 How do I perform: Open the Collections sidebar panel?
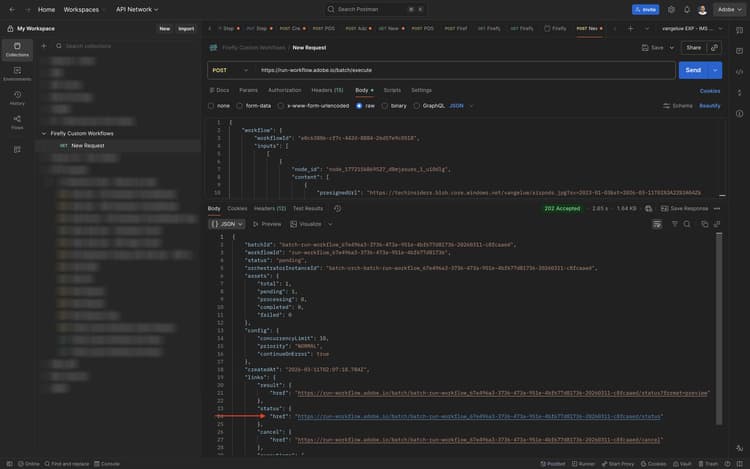click(x=17, y=49)
